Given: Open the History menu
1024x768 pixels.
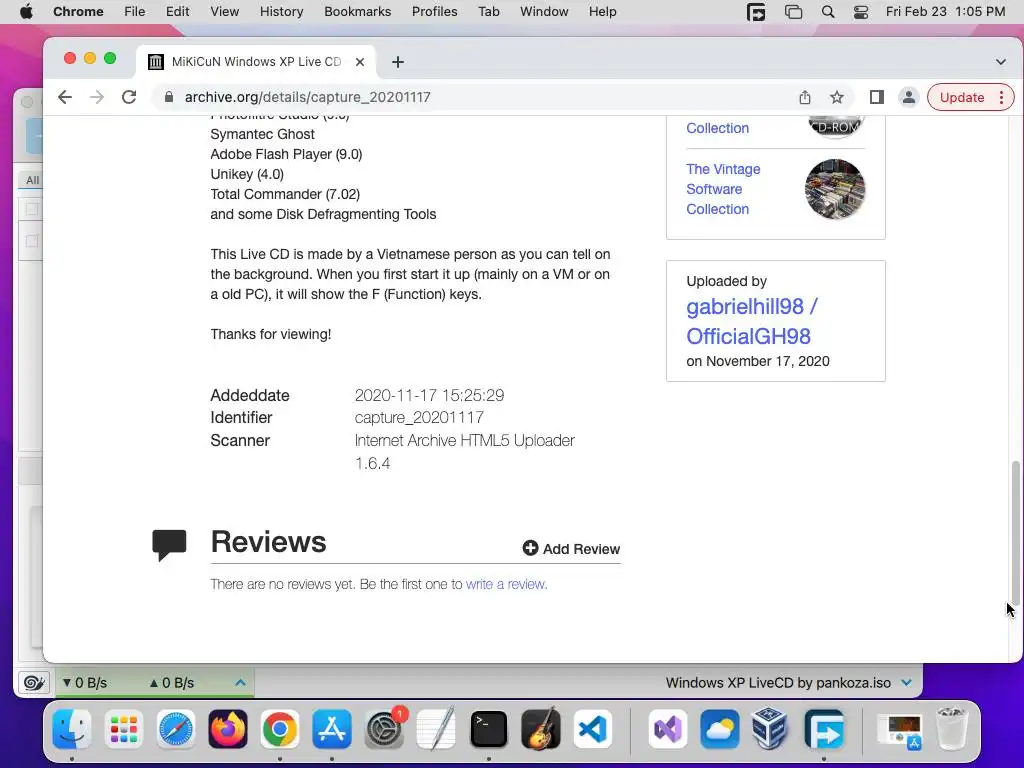Looking at the screenshot, I should point(281,12).
